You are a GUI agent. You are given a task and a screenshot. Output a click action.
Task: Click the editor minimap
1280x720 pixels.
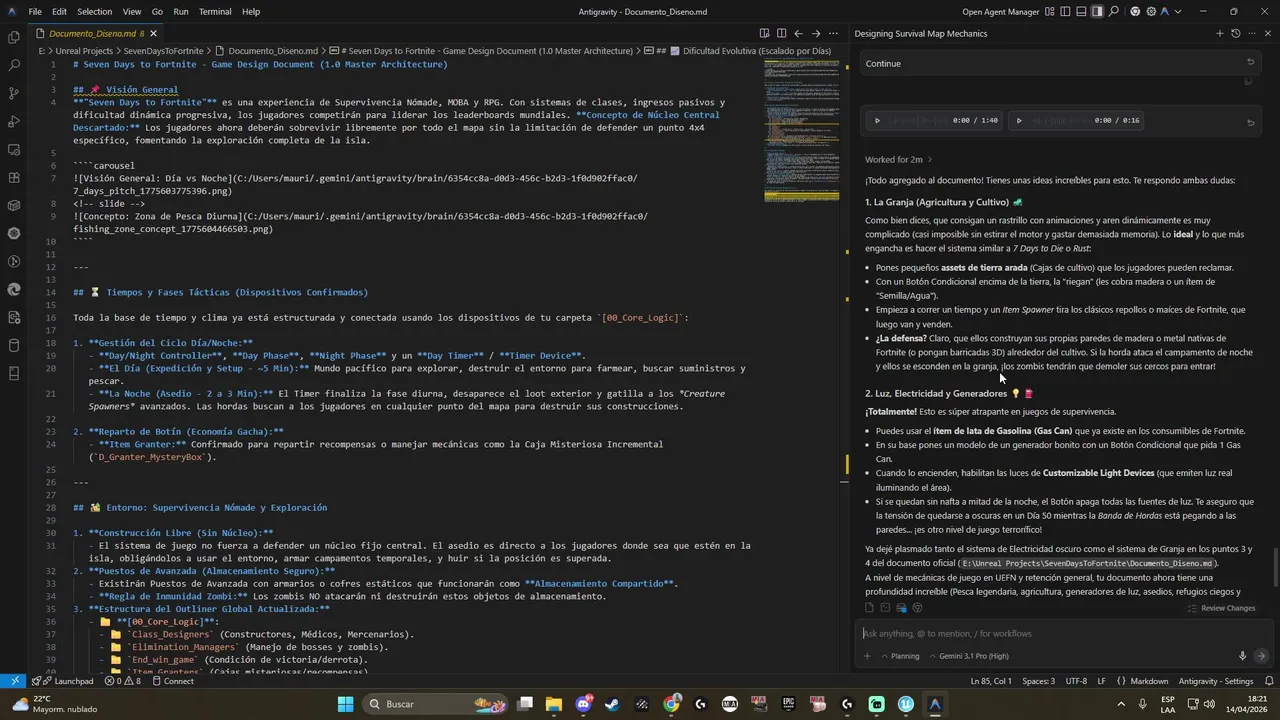point(802,130)
